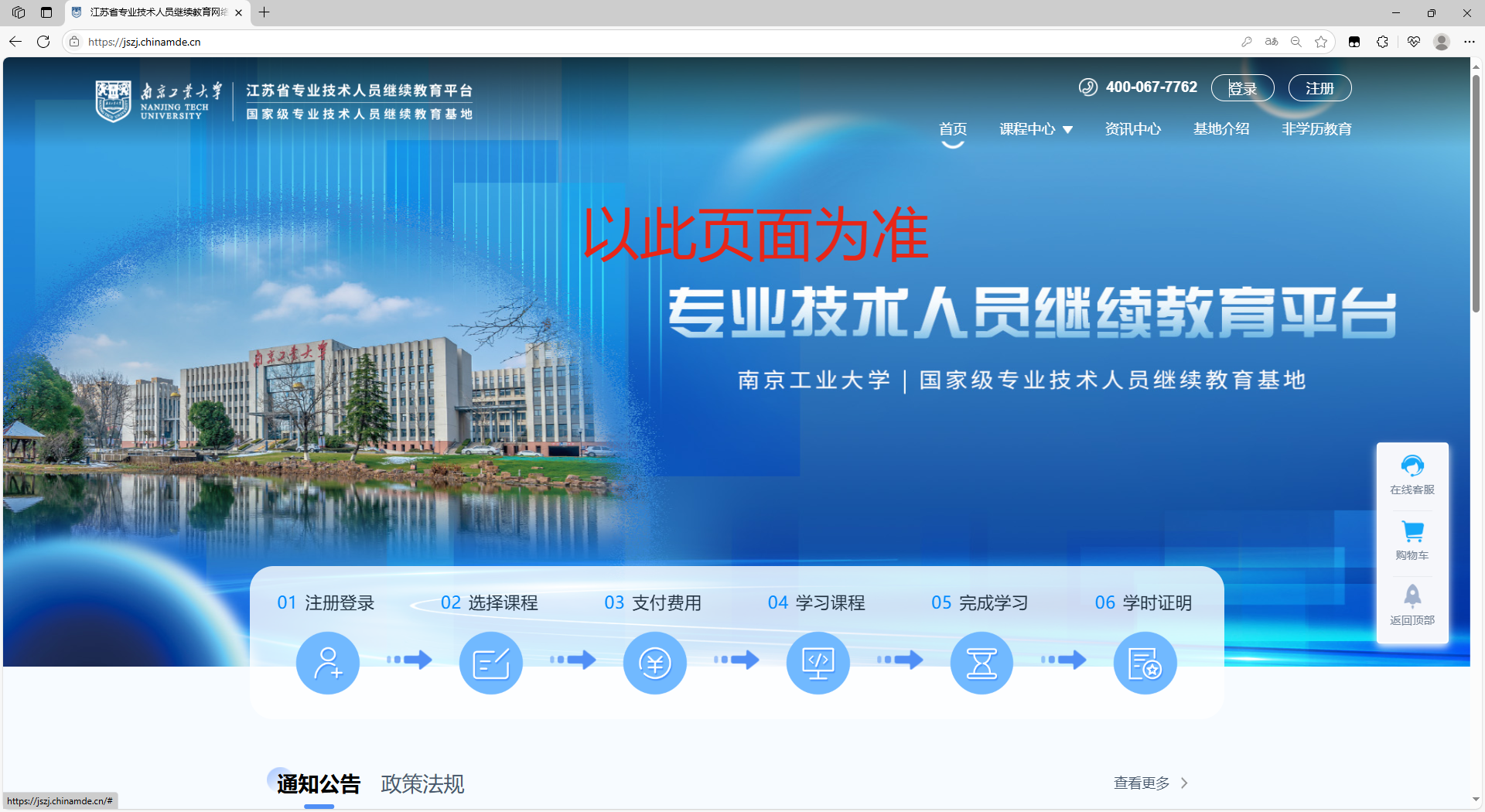1485x812 pixels.
Task: Click the 01 注册登录 step label
Action: pos(326,603)
